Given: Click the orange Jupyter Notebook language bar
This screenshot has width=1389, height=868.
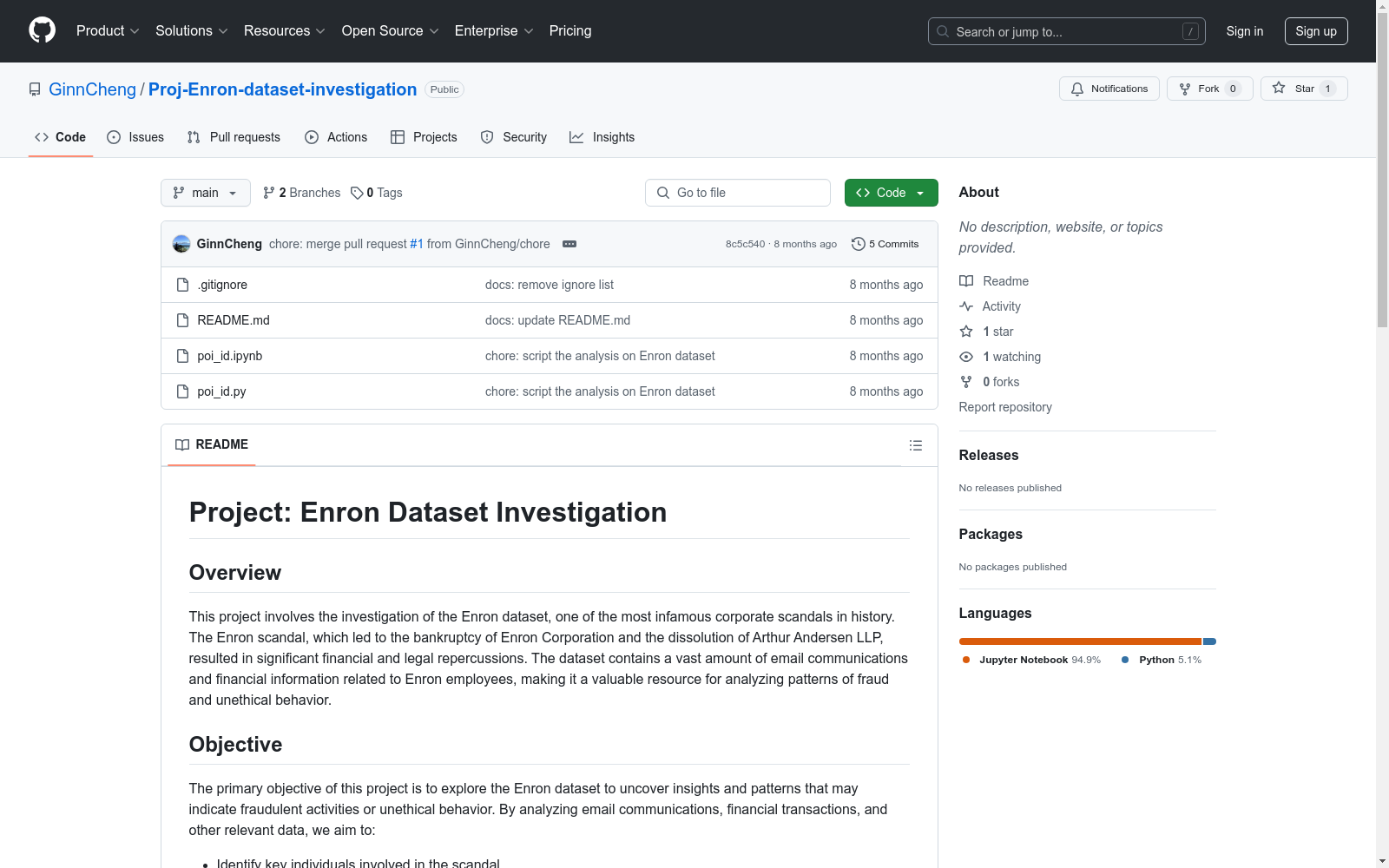Looking at the screenshot, I should pos(1080,641).
